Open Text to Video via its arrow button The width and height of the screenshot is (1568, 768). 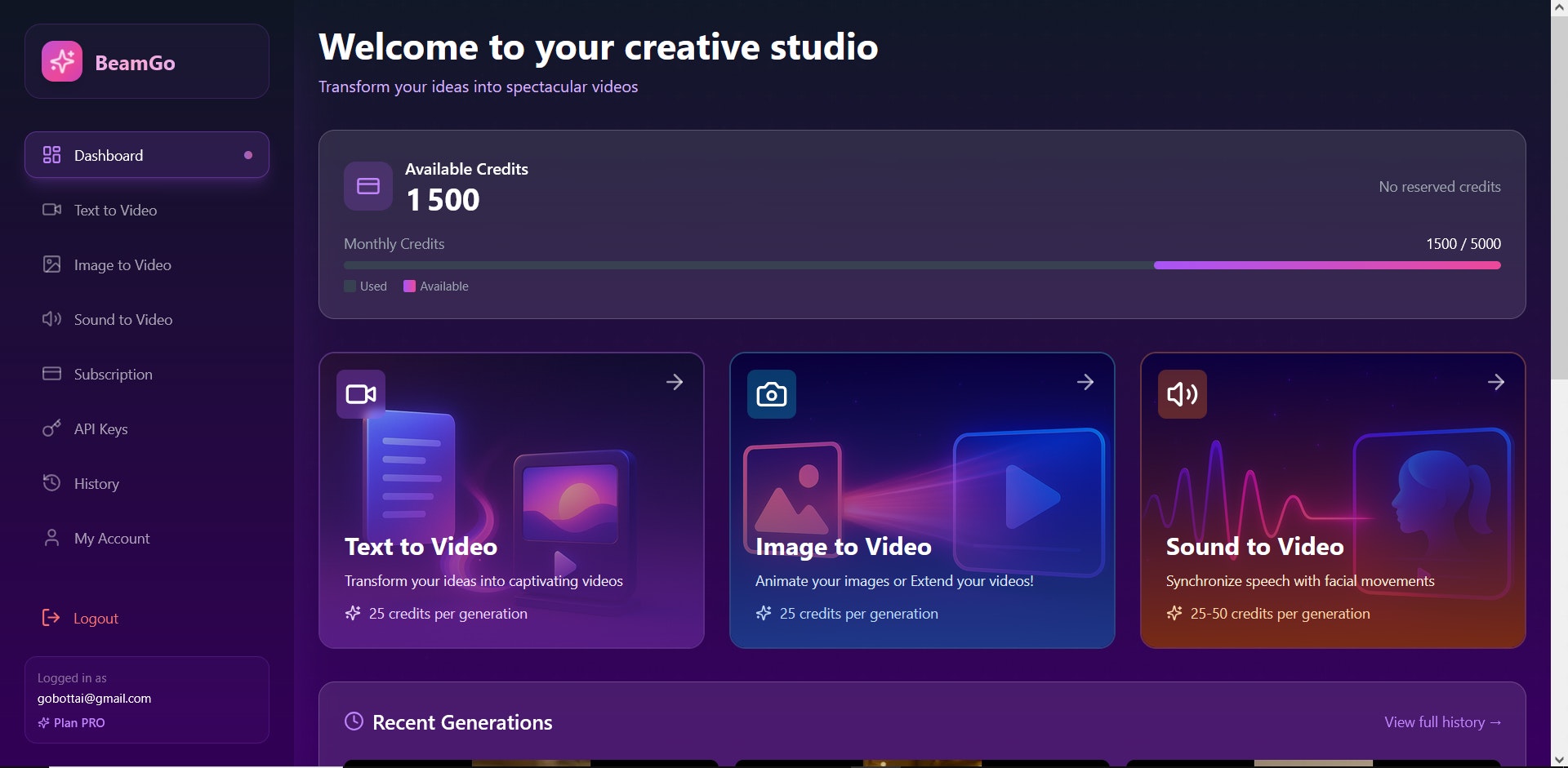tap(675, 381)
